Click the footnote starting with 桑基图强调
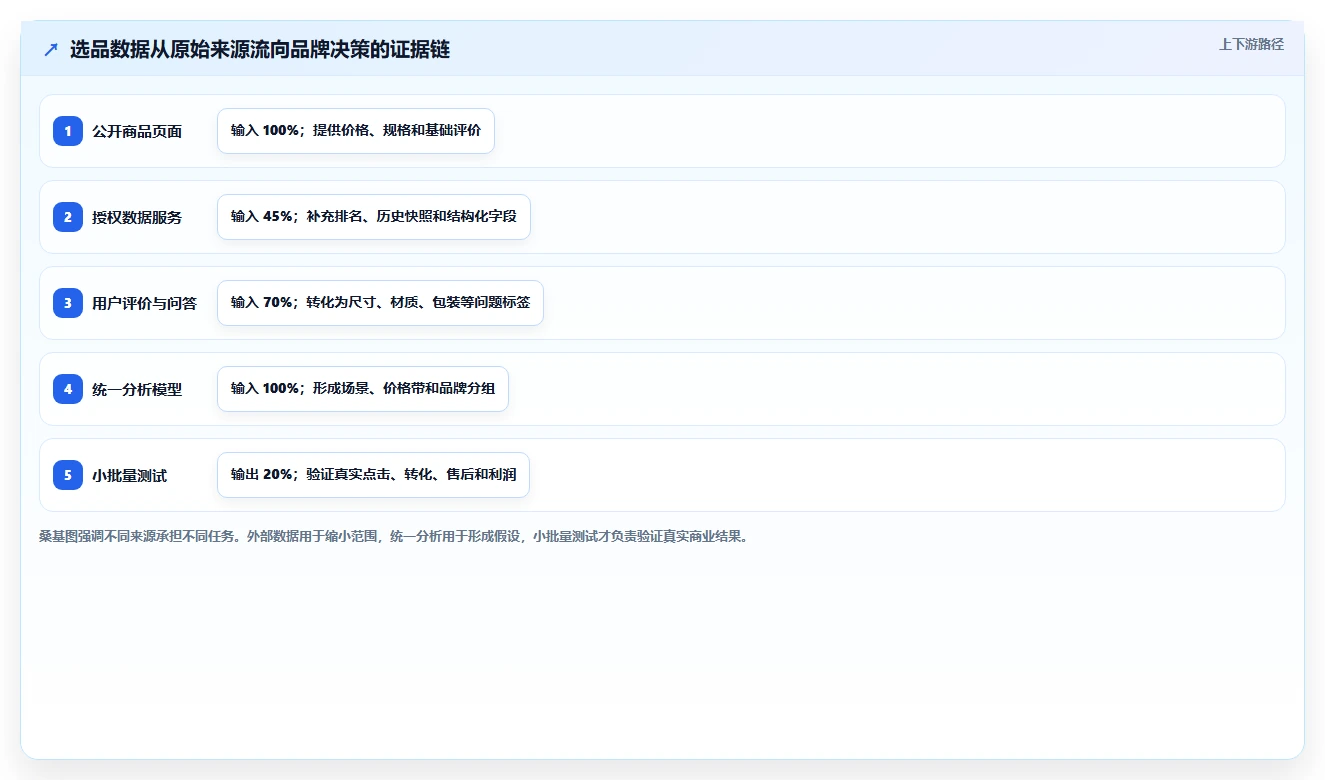1325x780 pixels. (393, 536)
